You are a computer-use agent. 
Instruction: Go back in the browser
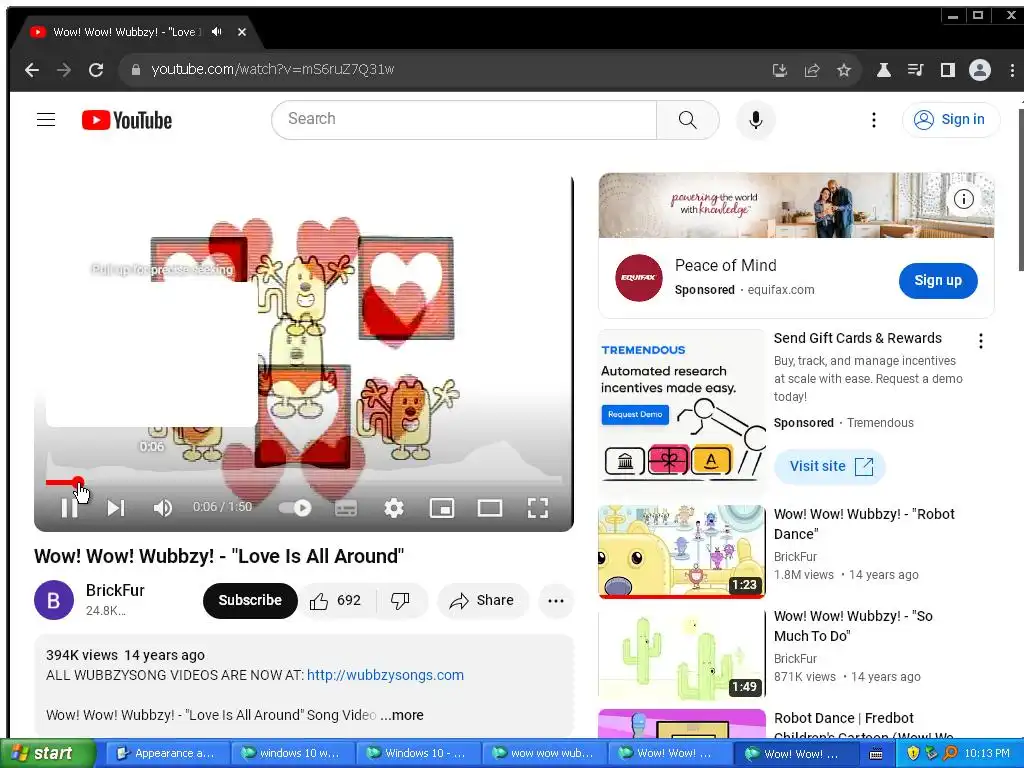click(x=31, y=70)
